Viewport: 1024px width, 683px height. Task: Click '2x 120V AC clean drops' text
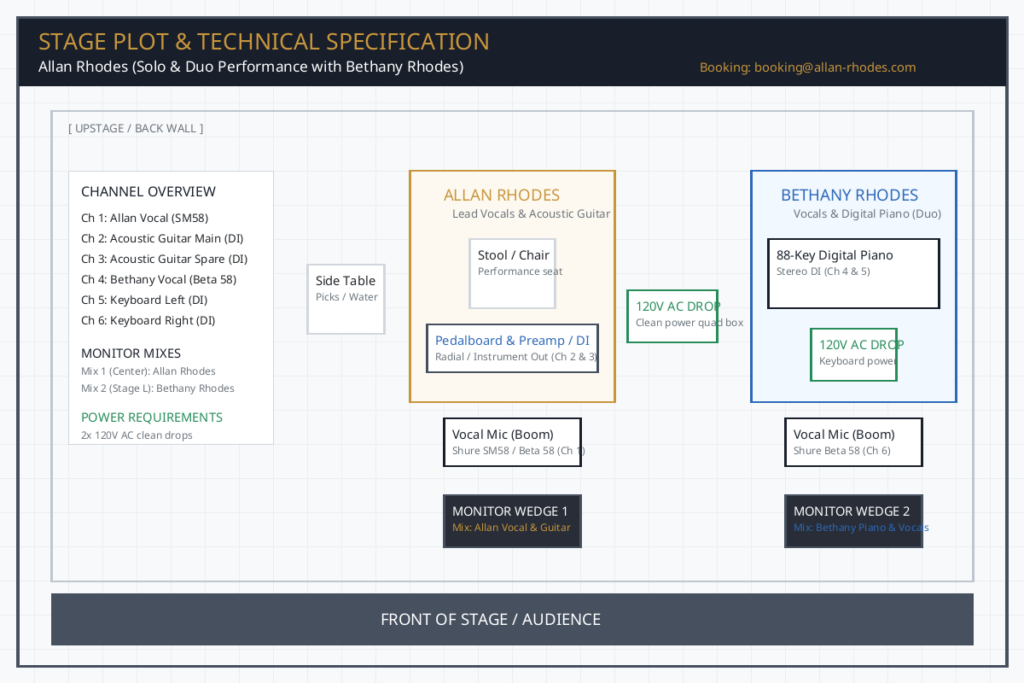[136, 435]
